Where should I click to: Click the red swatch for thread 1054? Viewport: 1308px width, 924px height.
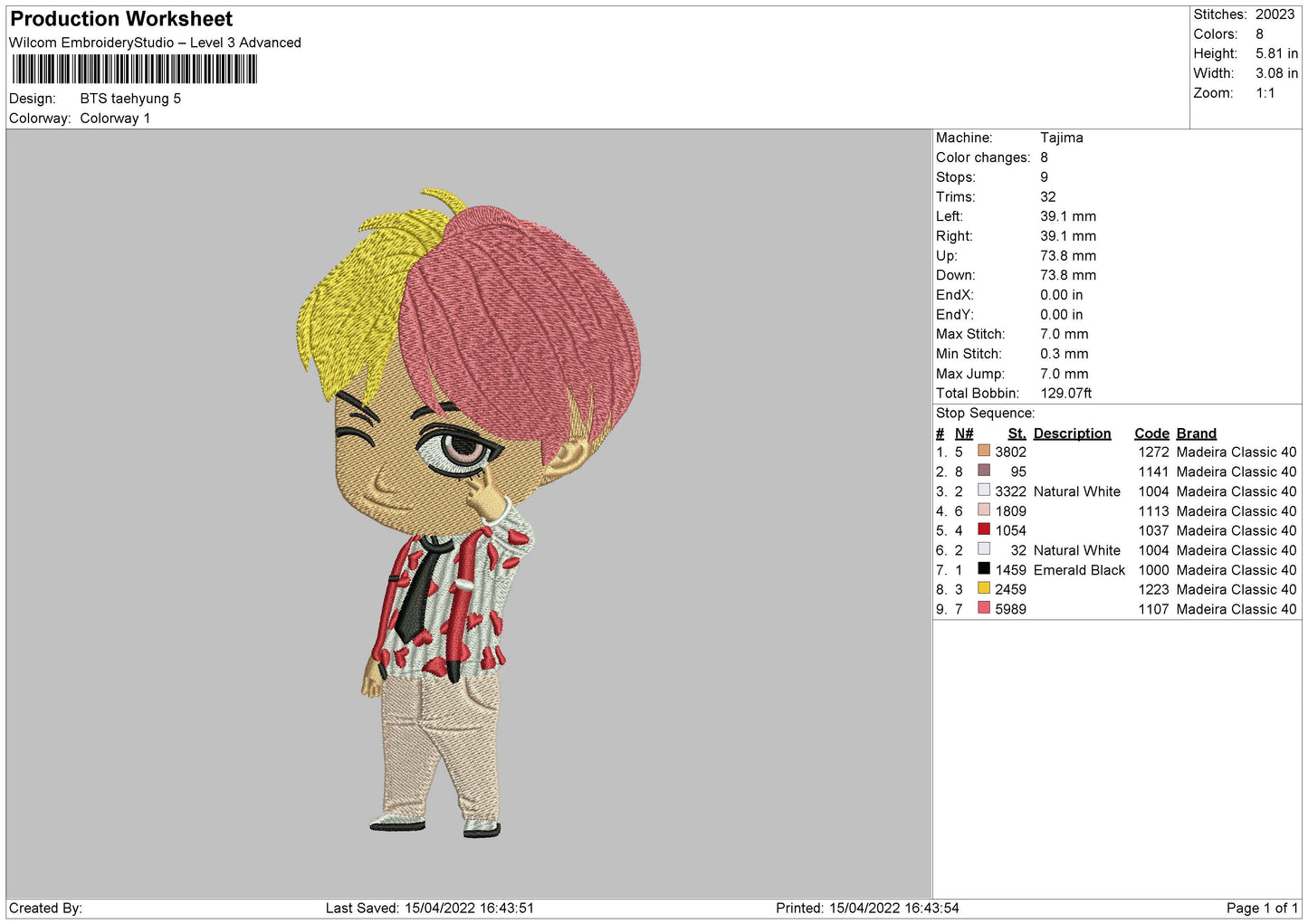point(983,529)
